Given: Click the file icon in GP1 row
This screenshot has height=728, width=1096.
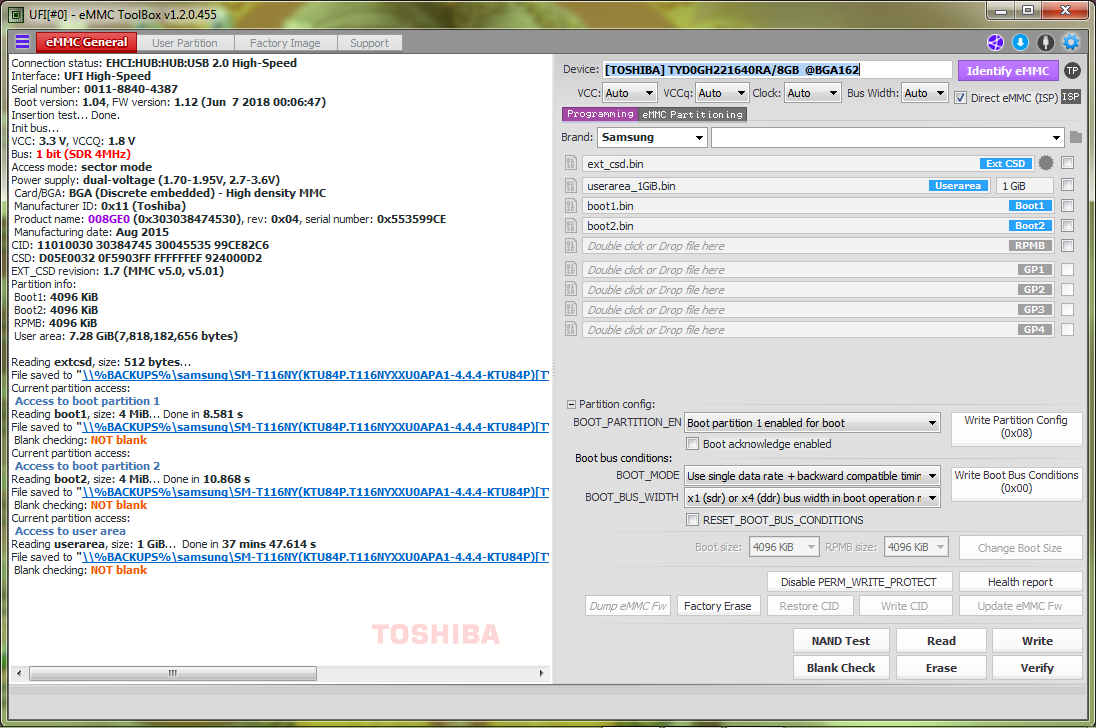Looking at the screenshot, I should click(570, 270).
